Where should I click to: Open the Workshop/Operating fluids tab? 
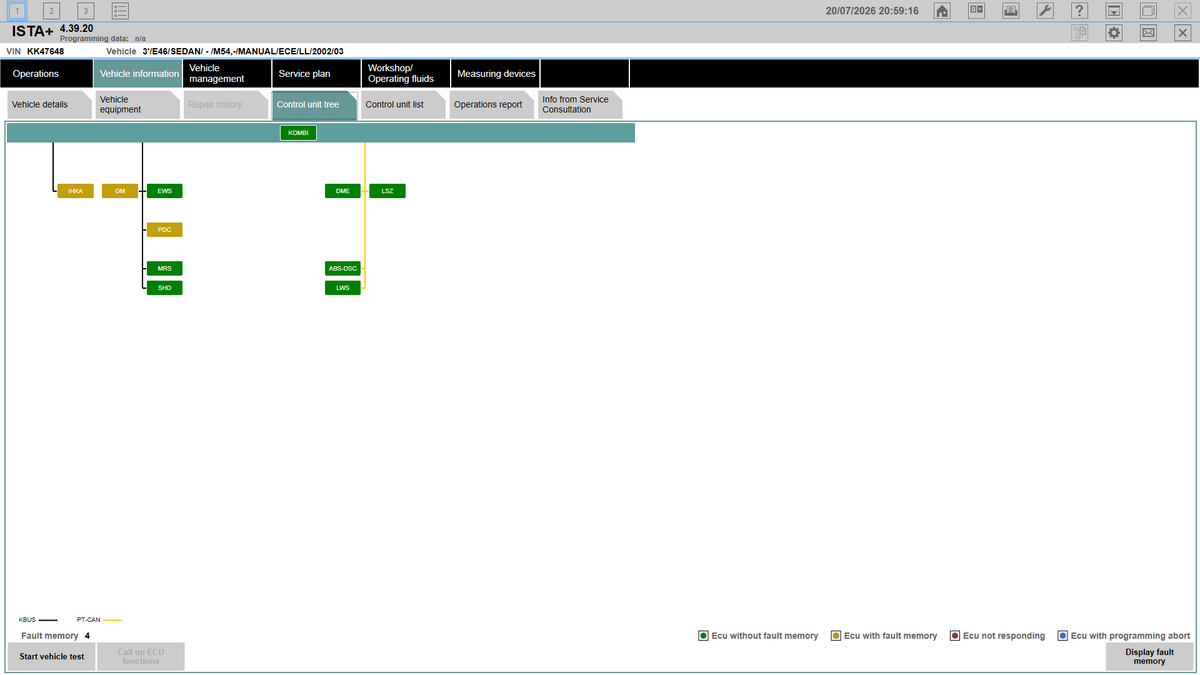point(406,74)
